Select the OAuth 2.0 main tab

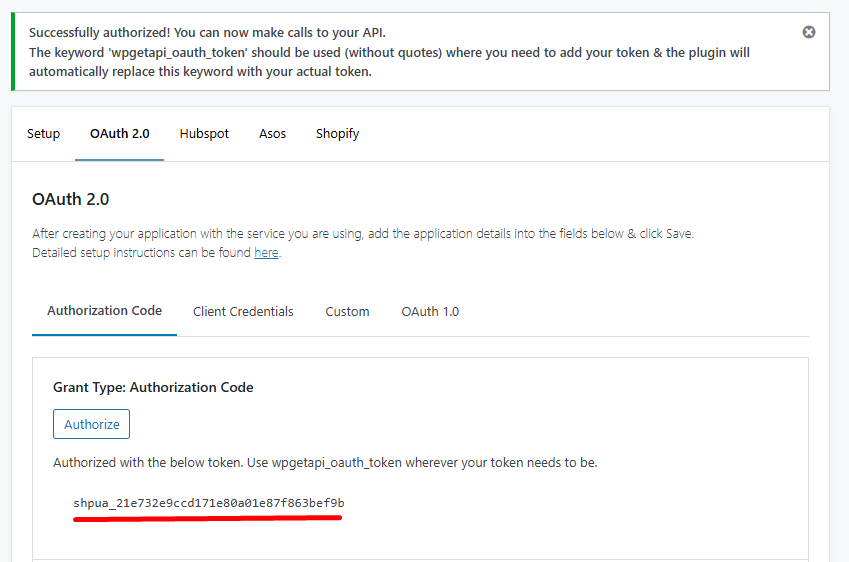pyautogui.click(x=120, y=134)
